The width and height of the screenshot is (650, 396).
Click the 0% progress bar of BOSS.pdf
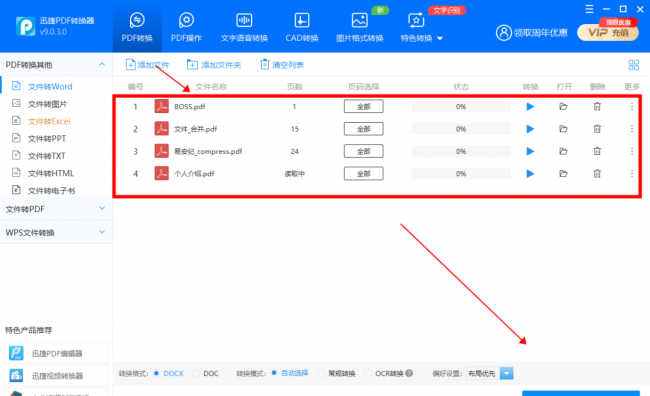tap(461, 107)
